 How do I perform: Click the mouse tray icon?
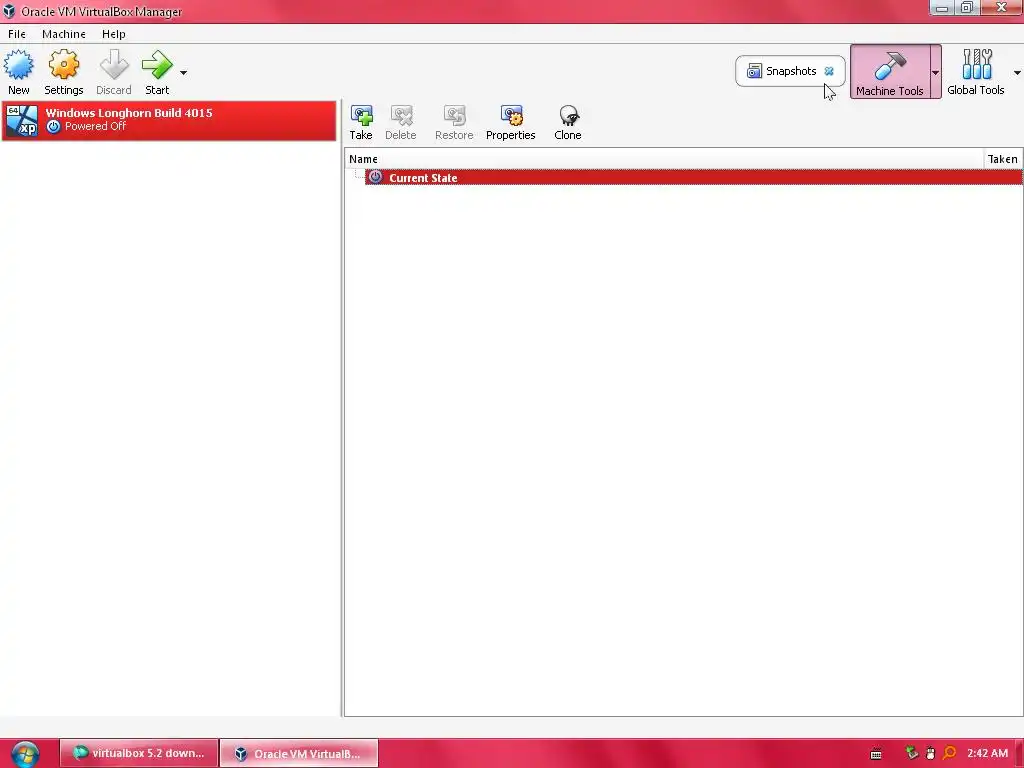[x=931, y=754]
